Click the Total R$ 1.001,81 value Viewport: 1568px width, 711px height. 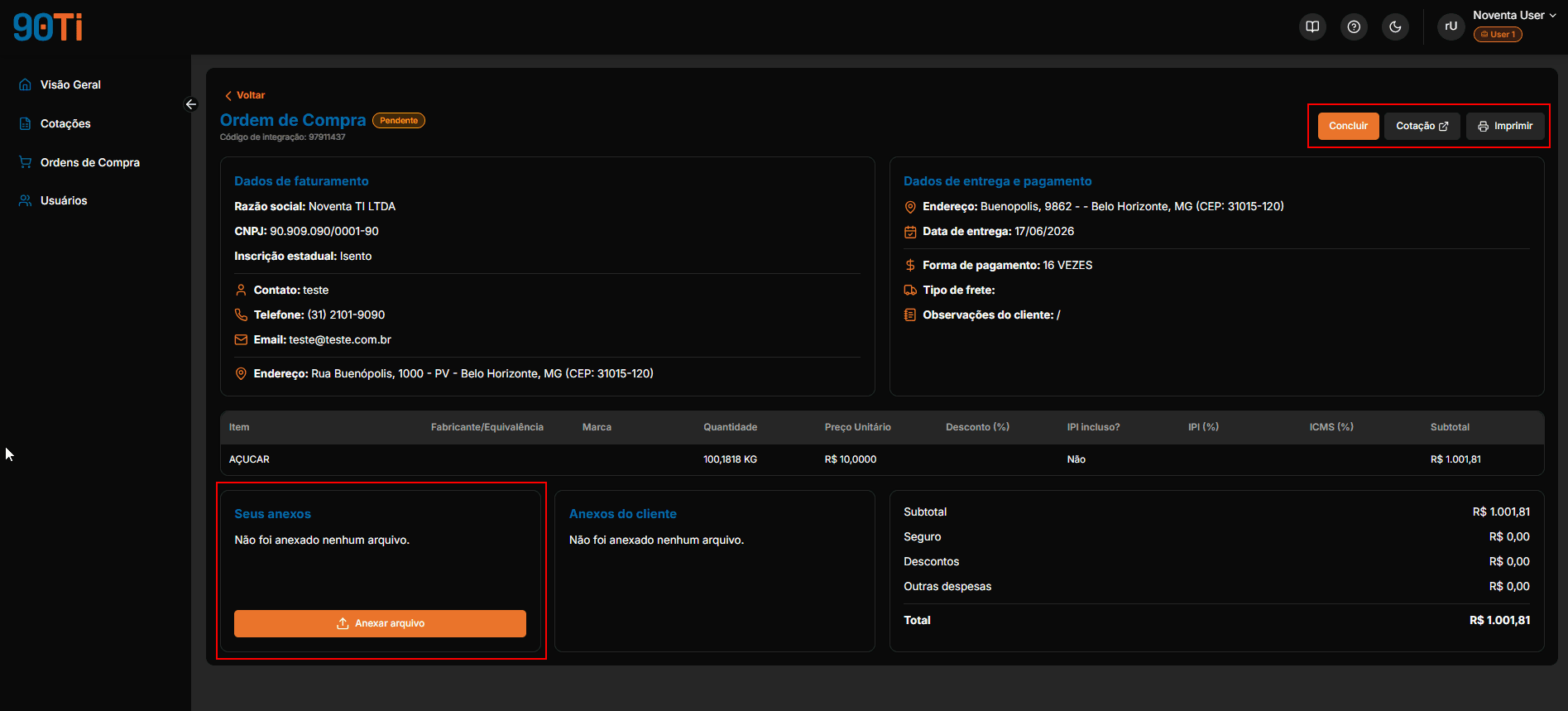tap(1499, 620)
